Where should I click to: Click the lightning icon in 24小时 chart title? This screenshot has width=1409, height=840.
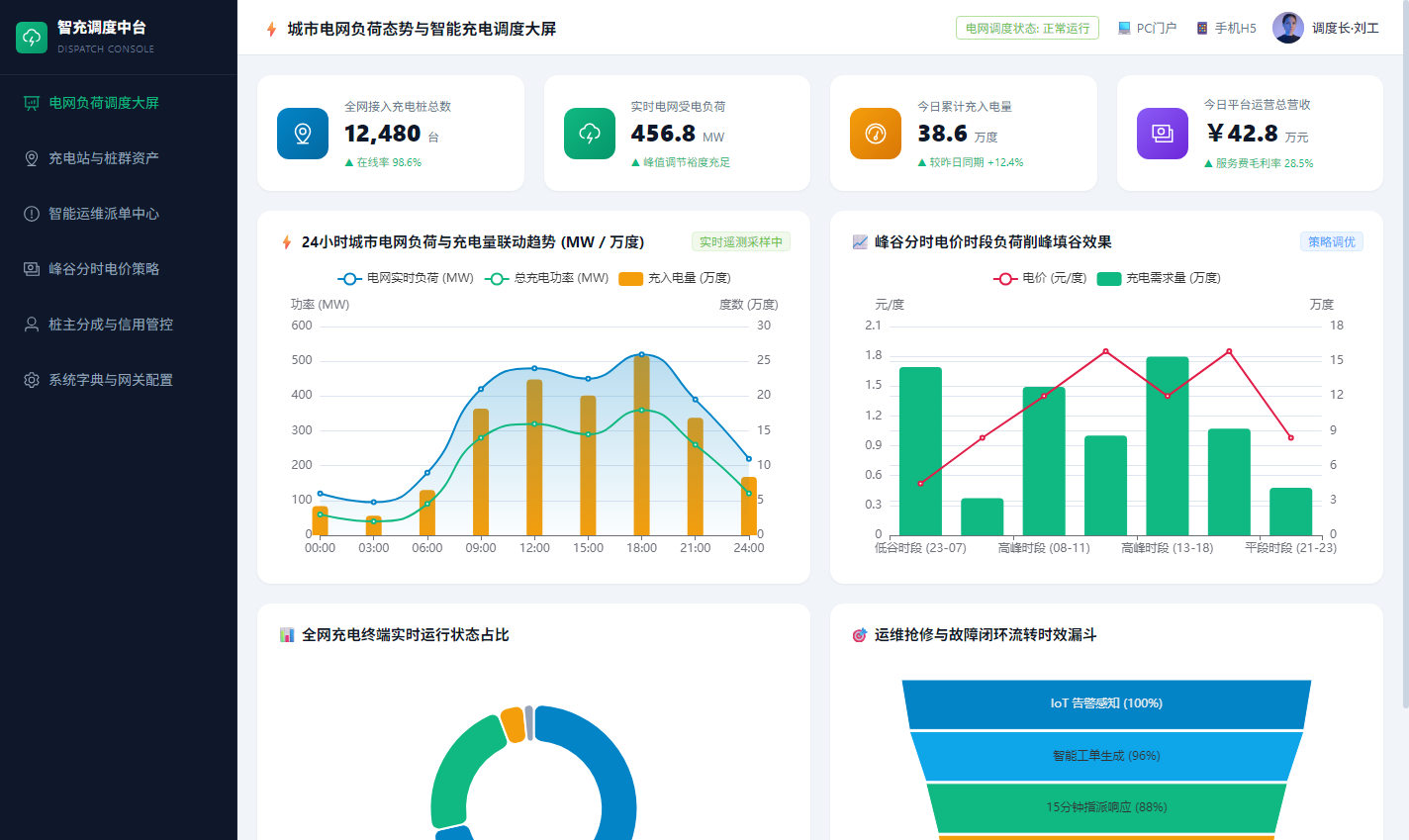click(x=287, y=242)
